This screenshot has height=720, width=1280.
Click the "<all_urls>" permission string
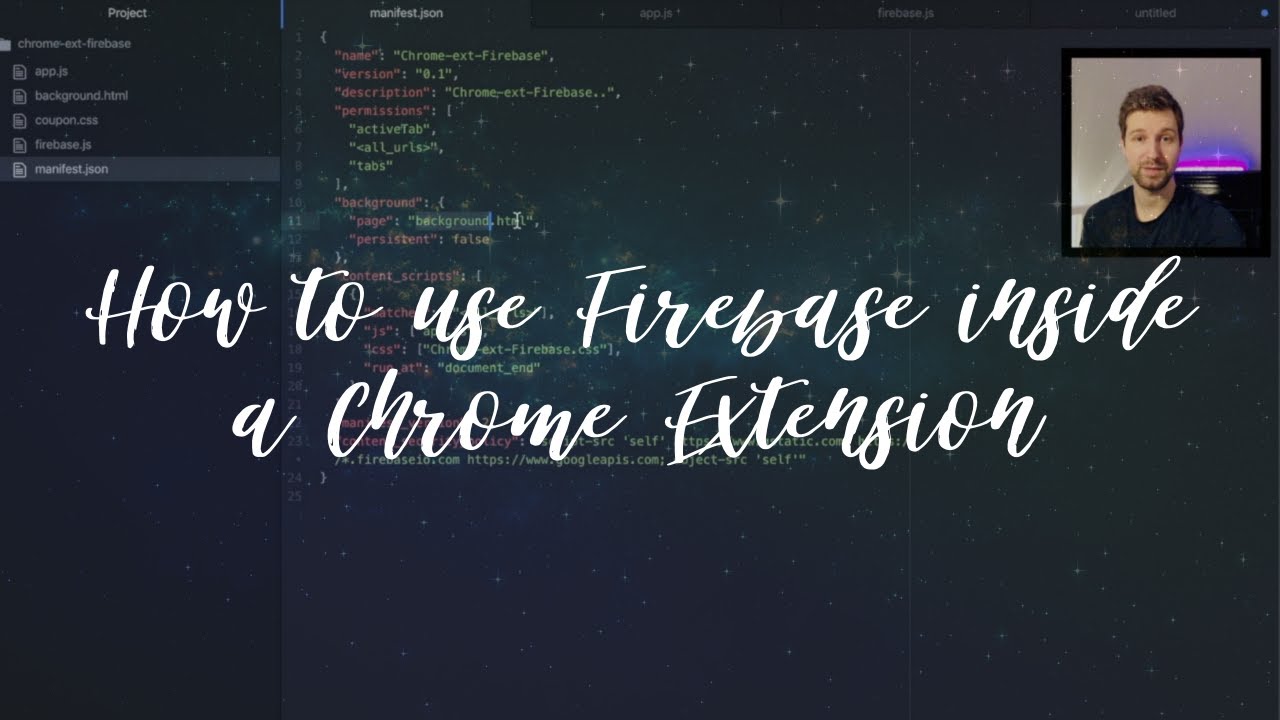click(395, 147)
